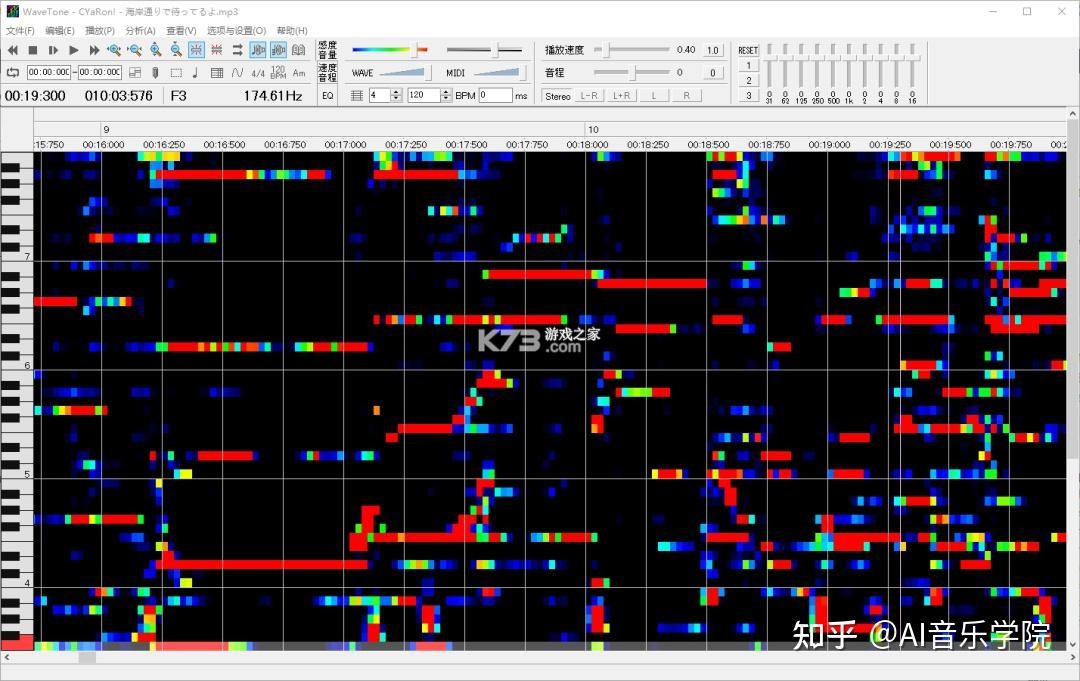Click the 1k EQ band slider

849,67
